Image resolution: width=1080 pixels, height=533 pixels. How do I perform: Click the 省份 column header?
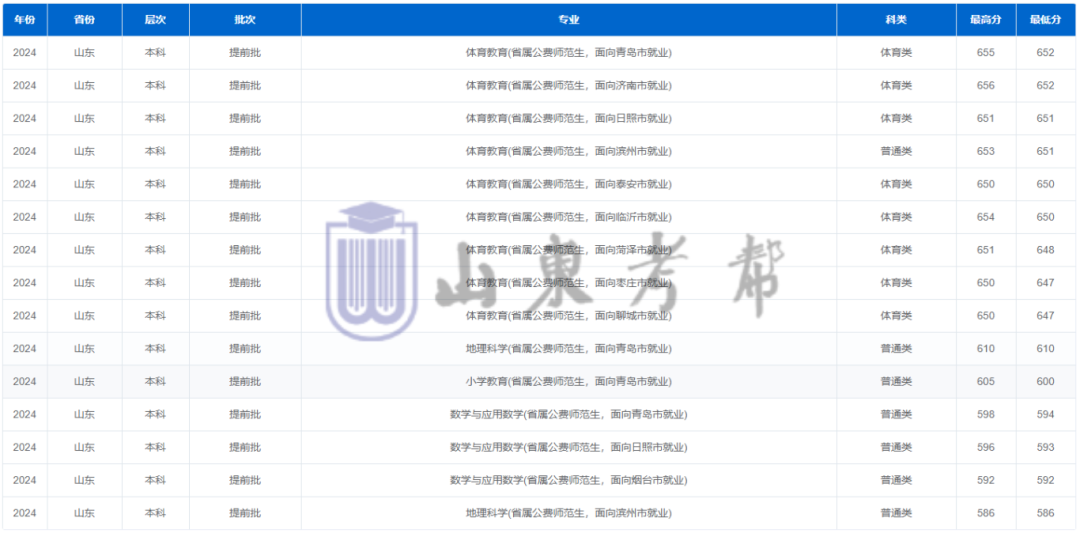pos(84,20)
